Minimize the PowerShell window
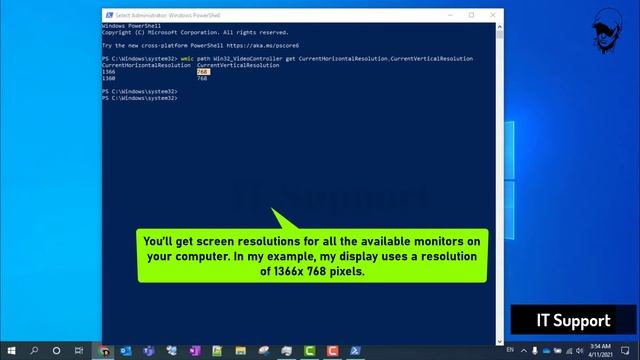Screen dimensions: 640x360 (450, 15)
